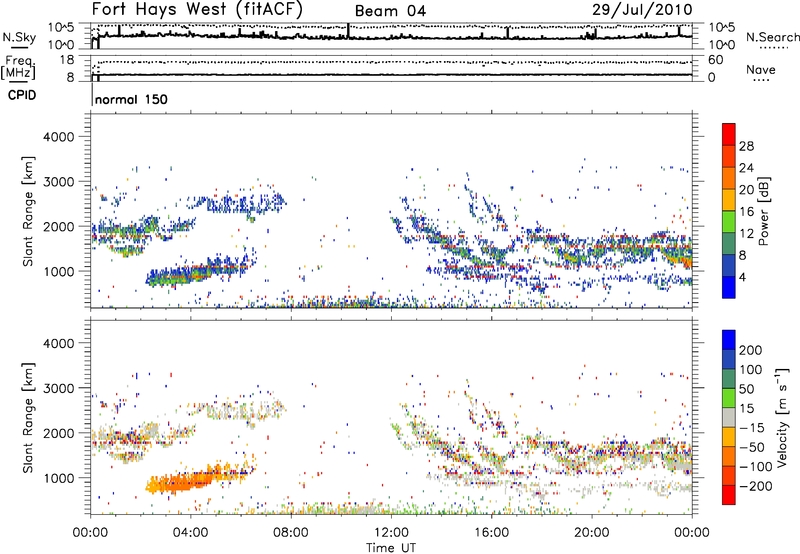Image resolution: width=800 pixels, height=554 pixels.
Task: Click the '10^0' tick beside N.Search
Action: (722, 45)
